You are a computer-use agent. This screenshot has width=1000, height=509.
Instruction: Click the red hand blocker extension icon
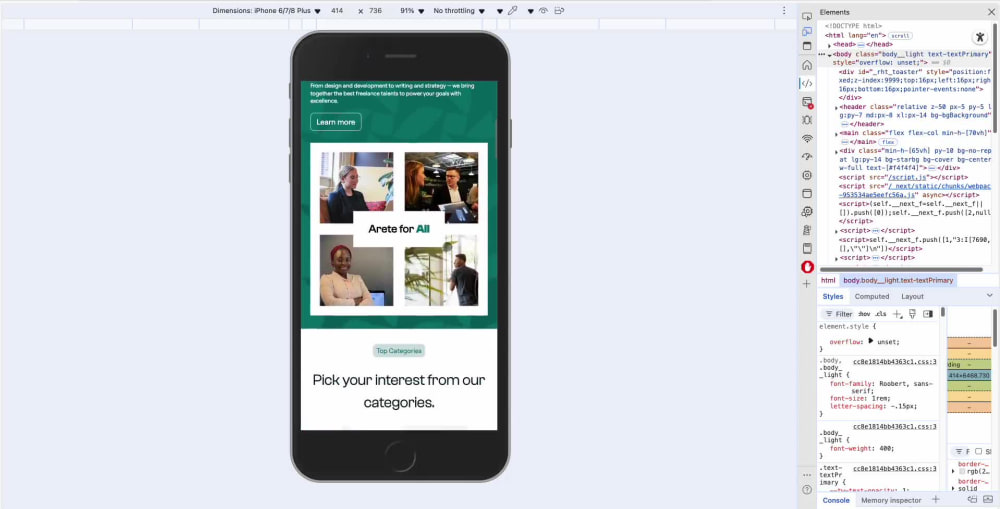[x=807, y=267]
